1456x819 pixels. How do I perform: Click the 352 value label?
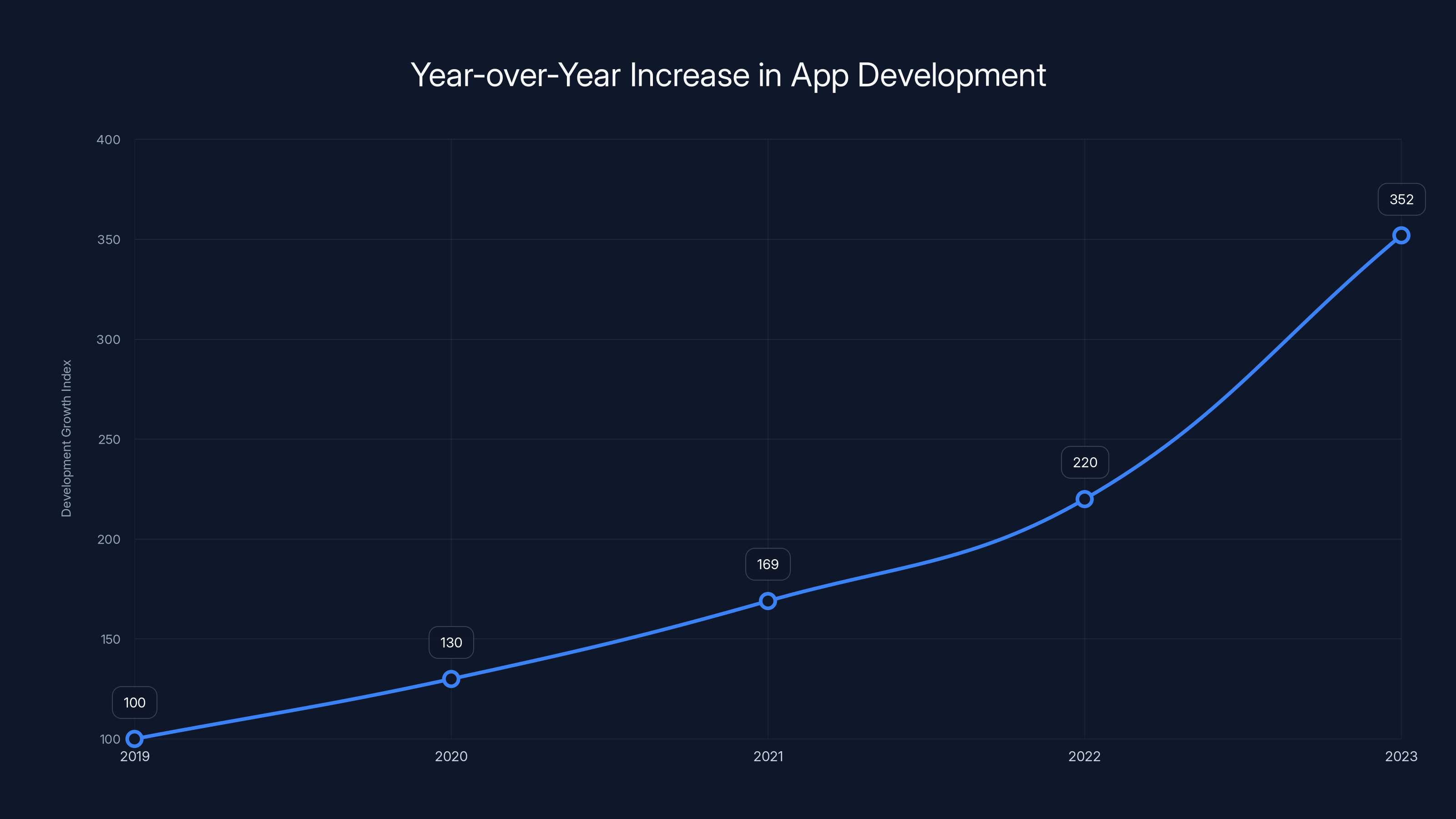(x=1400, y=199)
